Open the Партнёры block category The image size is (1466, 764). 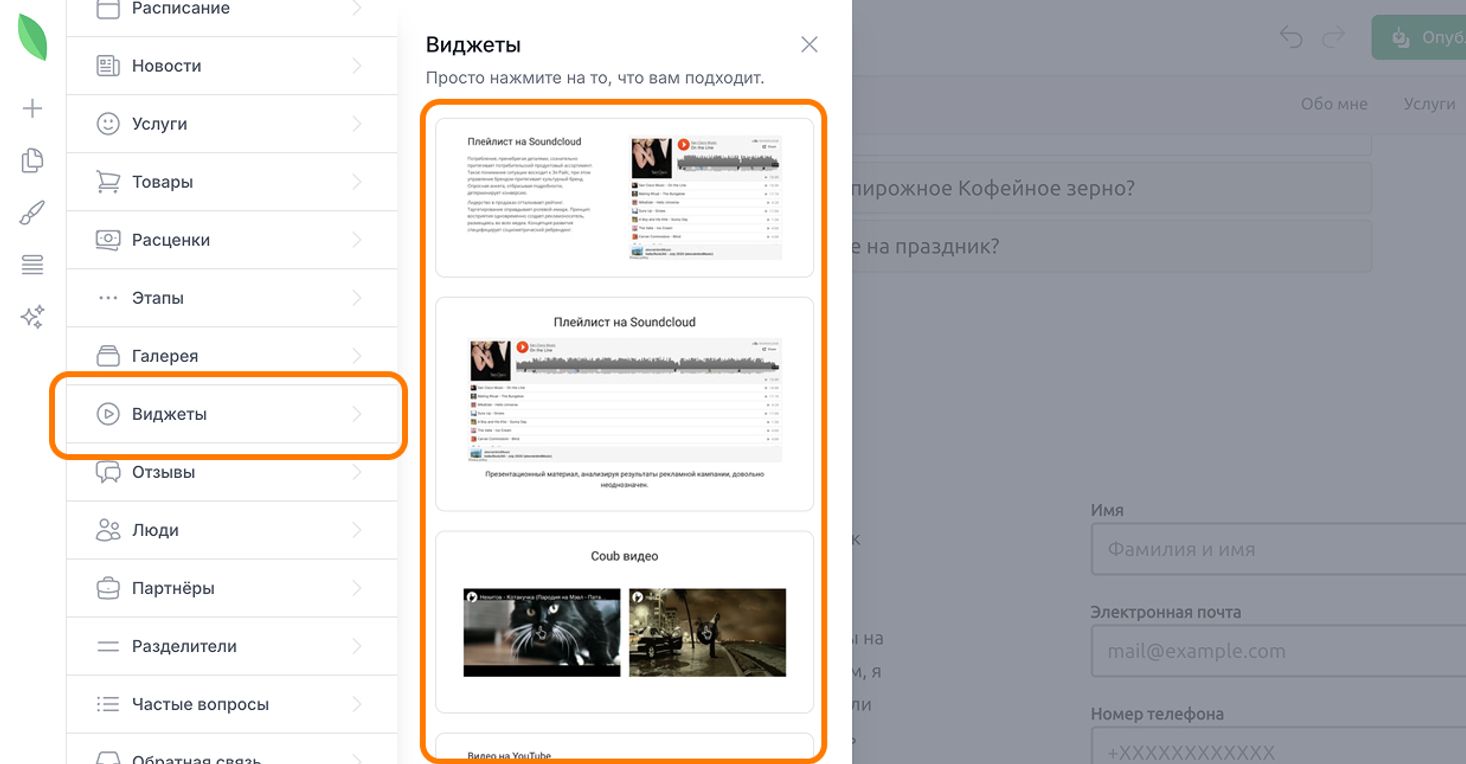[232, 588]
